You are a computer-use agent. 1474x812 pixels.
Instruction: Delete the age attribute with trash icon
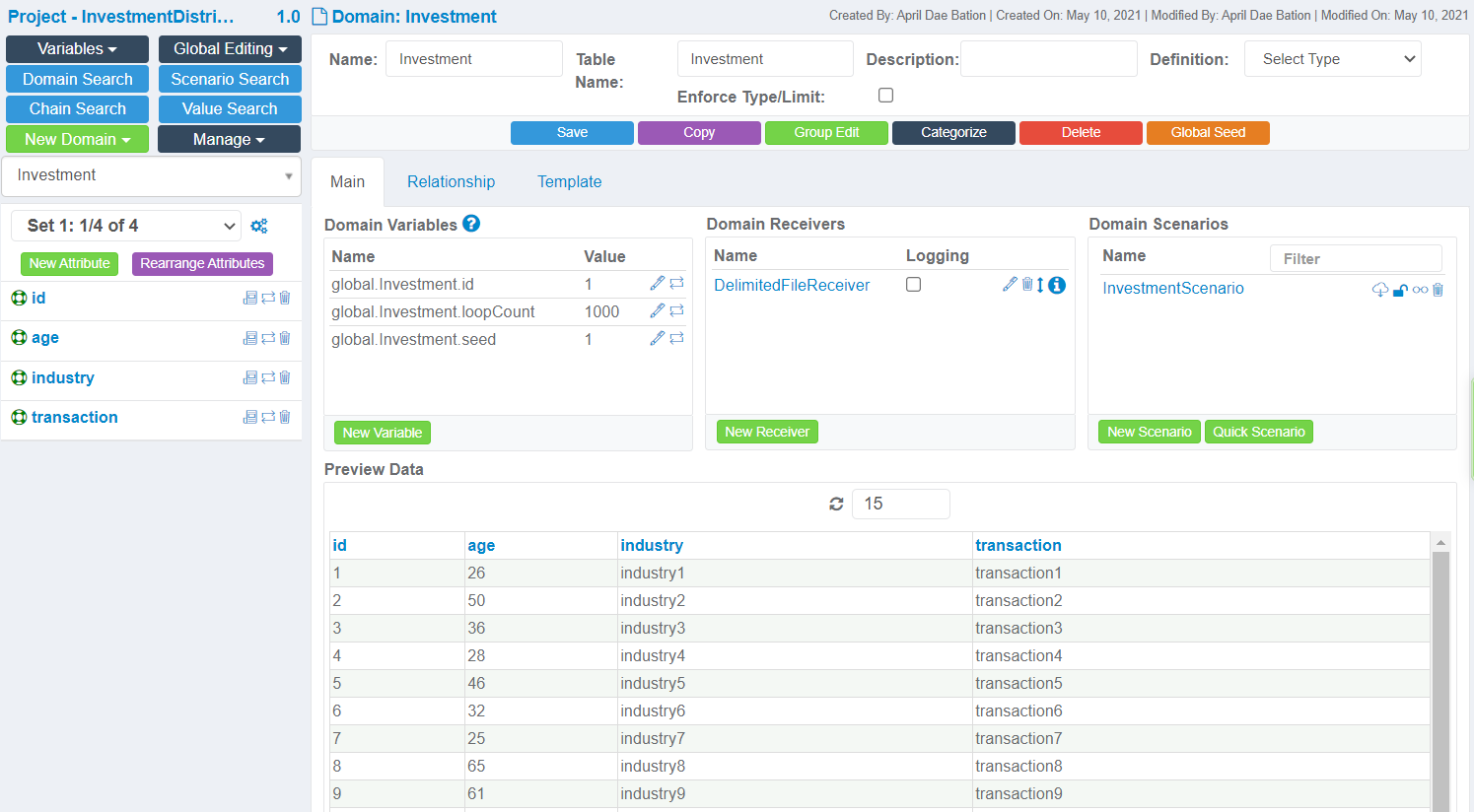(285, 338)
